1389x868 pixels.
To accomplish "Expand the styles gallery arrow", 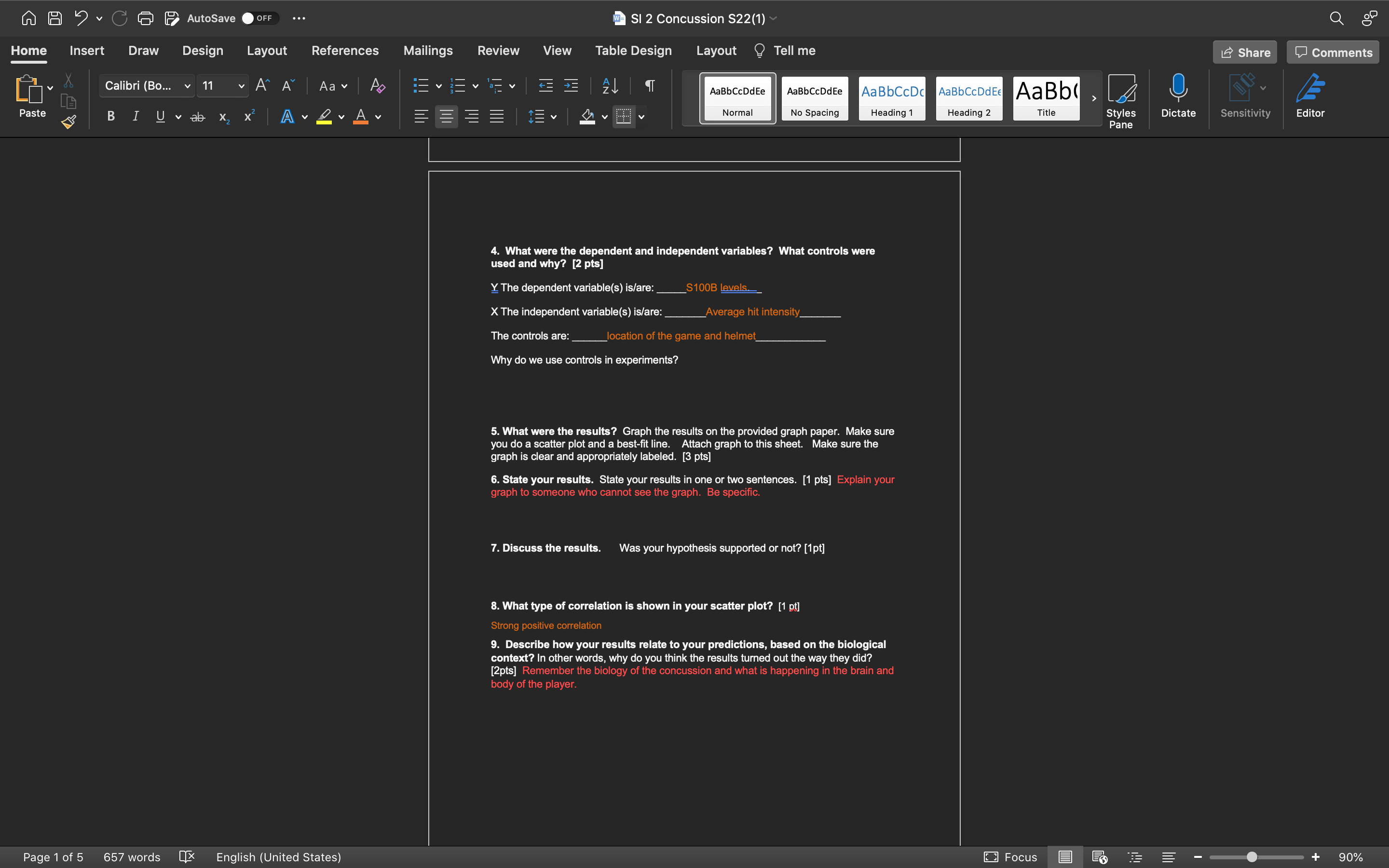I will pyautogui.click(x=1093, y=98).
